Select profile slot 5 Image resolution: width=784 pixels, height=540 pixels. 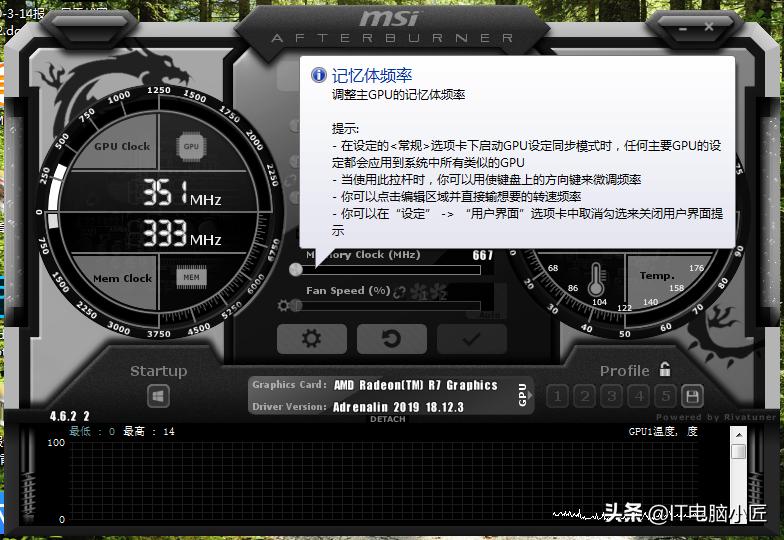click(666, 397)
